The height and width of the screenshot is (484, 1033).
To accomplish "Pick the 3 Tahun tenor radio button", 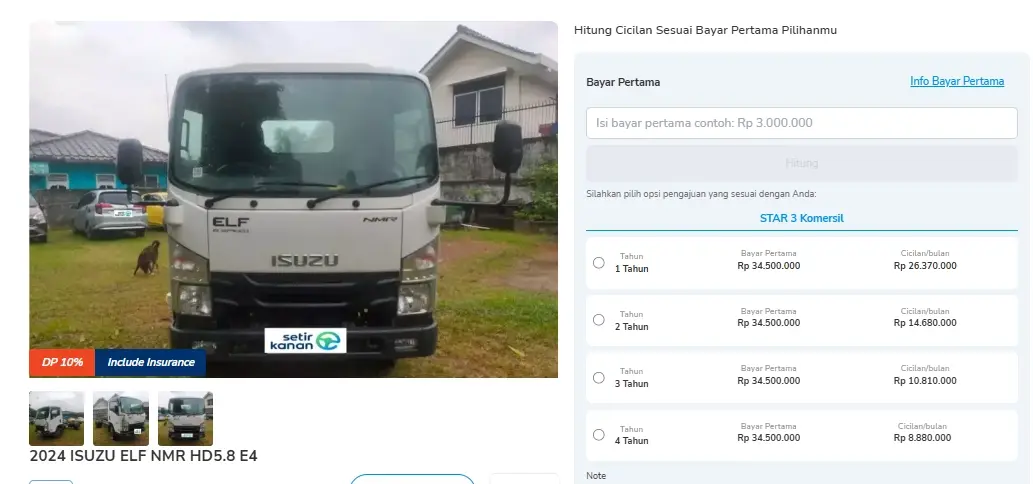I will click(x=599, y=378).
